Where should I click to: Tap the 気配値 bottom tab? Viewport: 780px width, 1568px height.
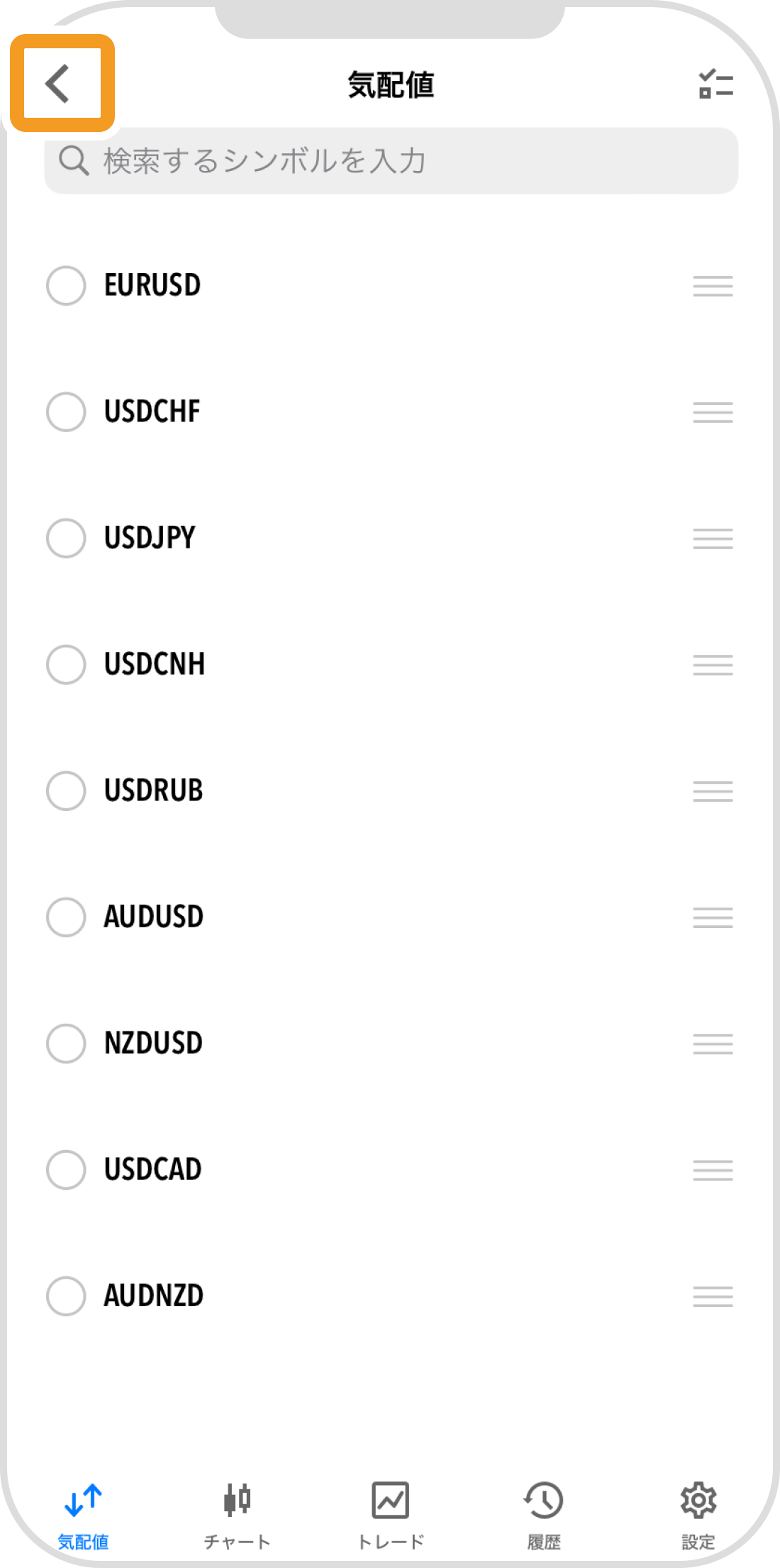83,1515
